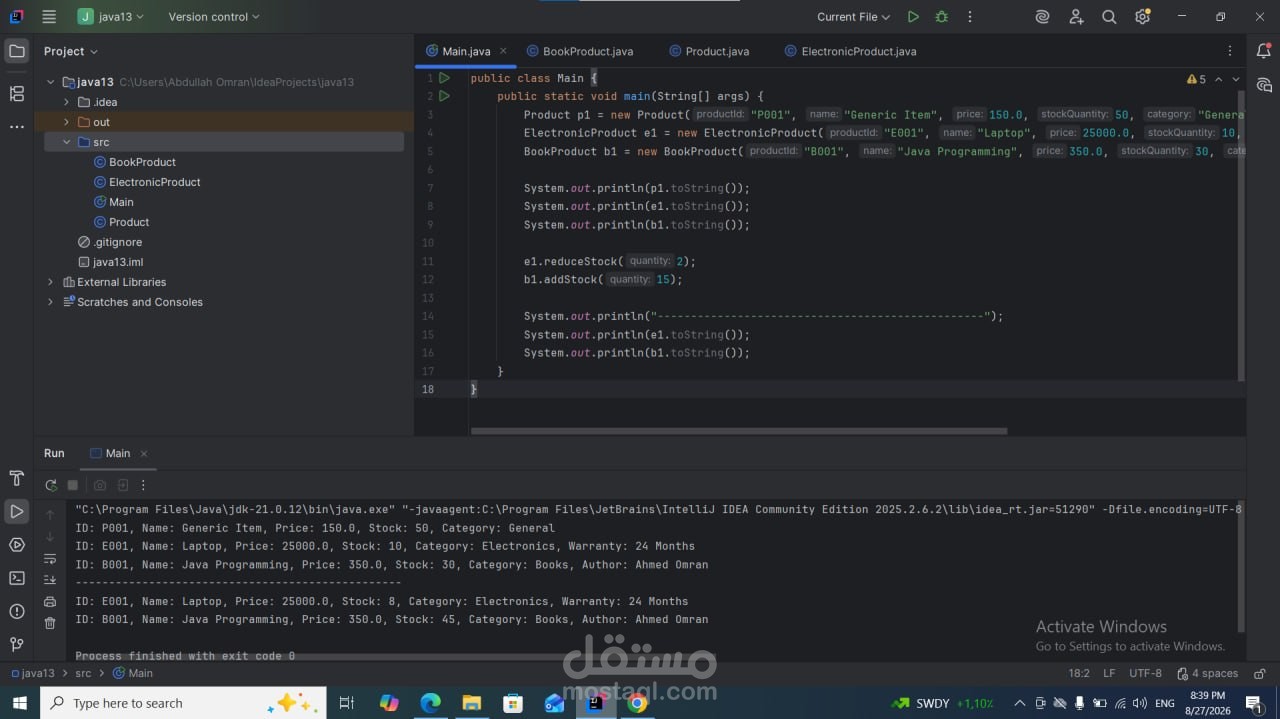Open the Structure tool window

(16, 94)
